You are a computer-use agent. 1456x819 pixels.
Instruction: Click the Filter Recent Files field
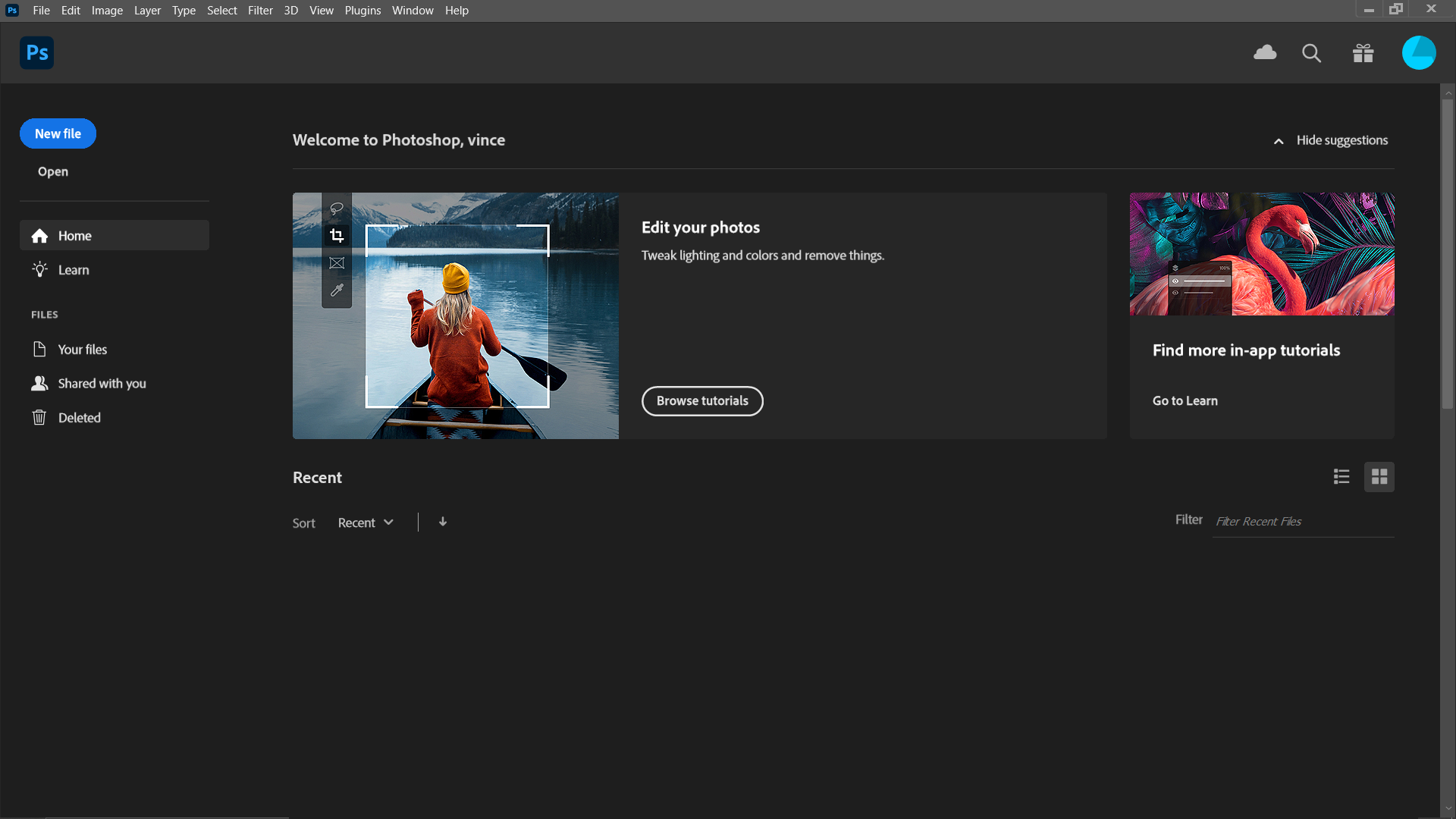pyautogui.click(x=1301, y=522)
